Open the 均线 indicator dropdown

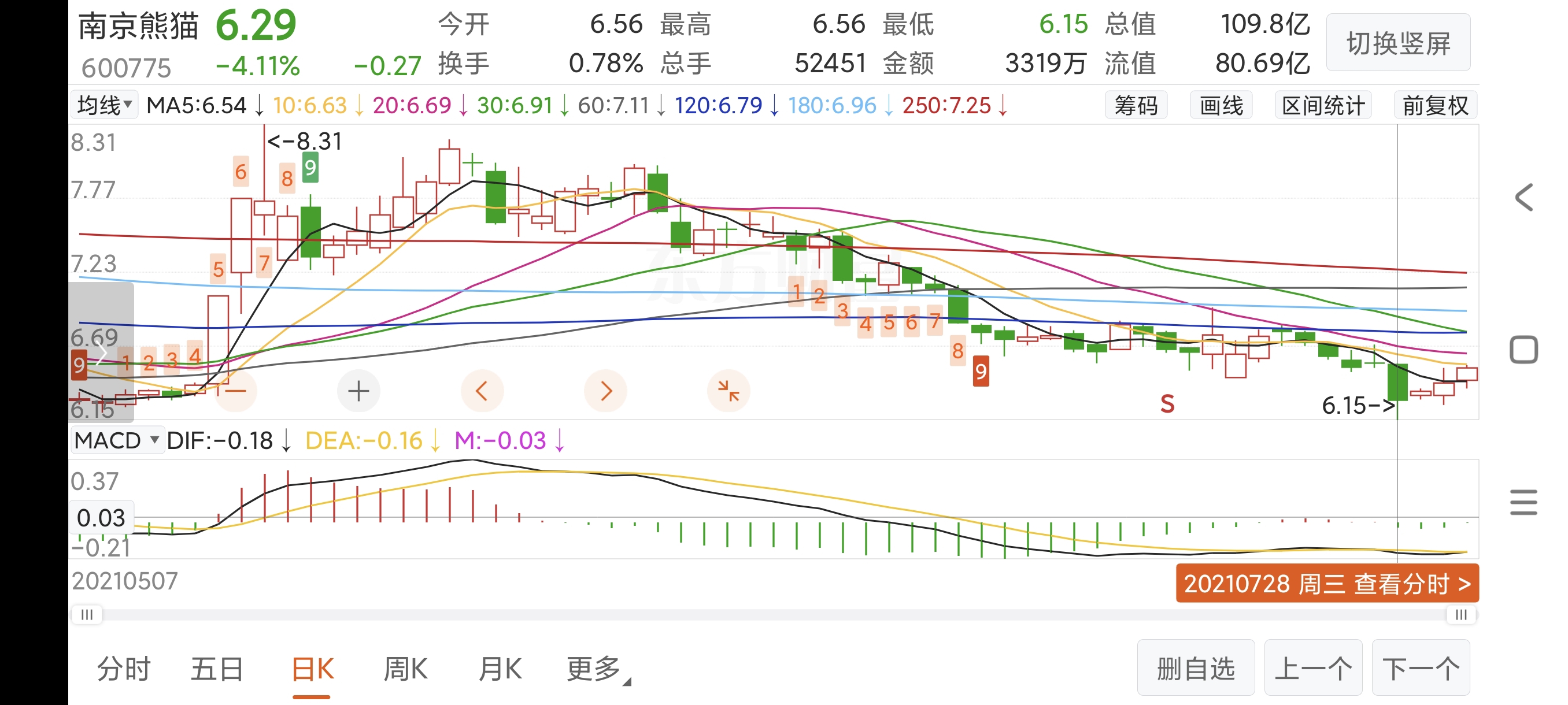104,106
